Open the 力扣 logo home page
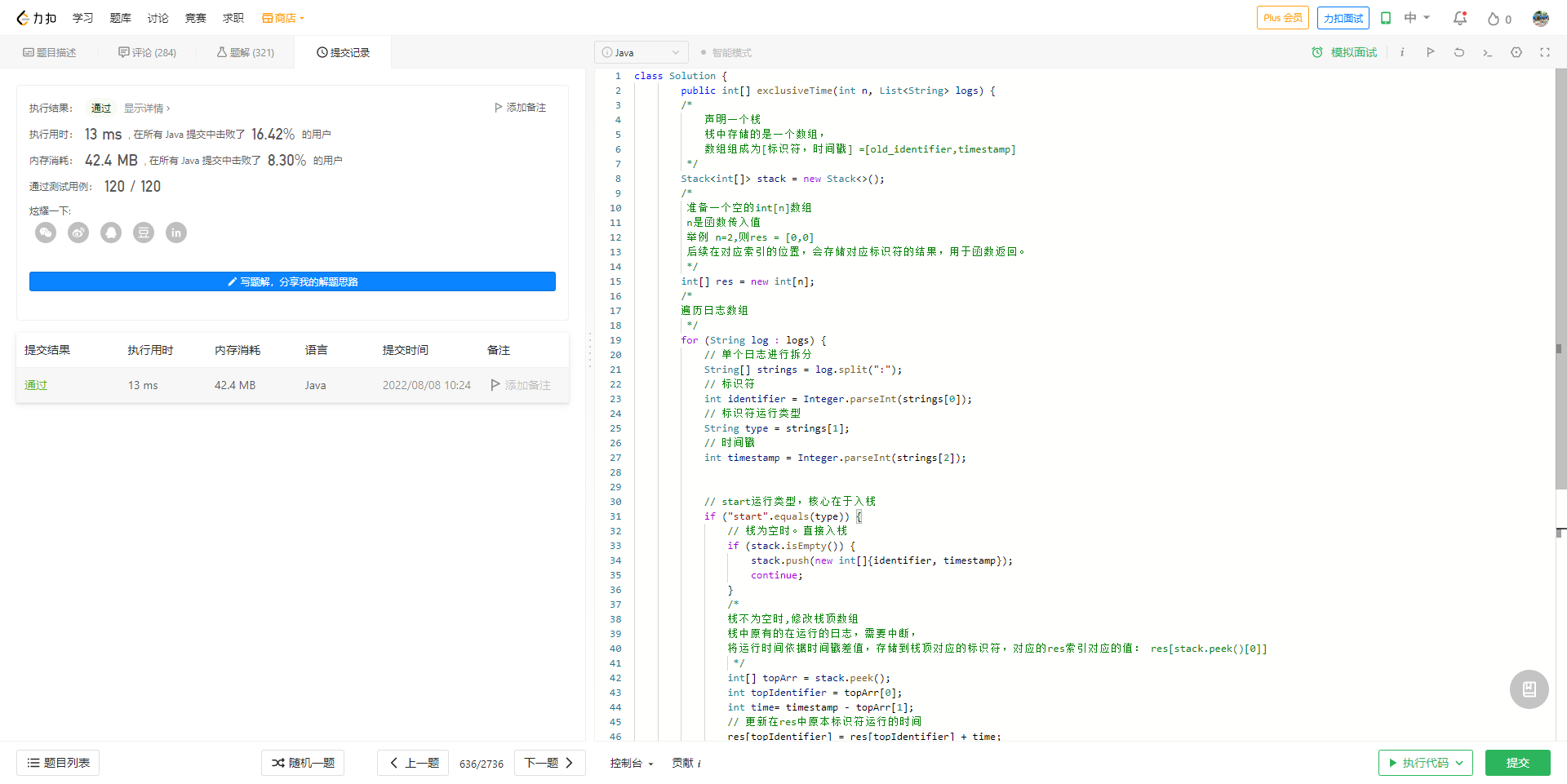 click(37, 18)
